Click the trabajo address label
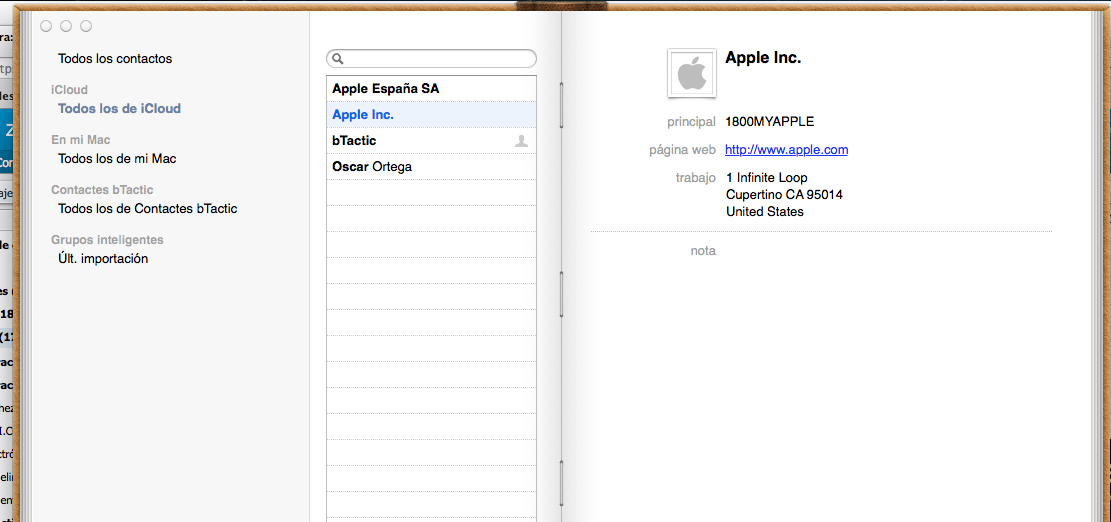The width and height of the screenshot is (1111, 522). tap(695, 177)
